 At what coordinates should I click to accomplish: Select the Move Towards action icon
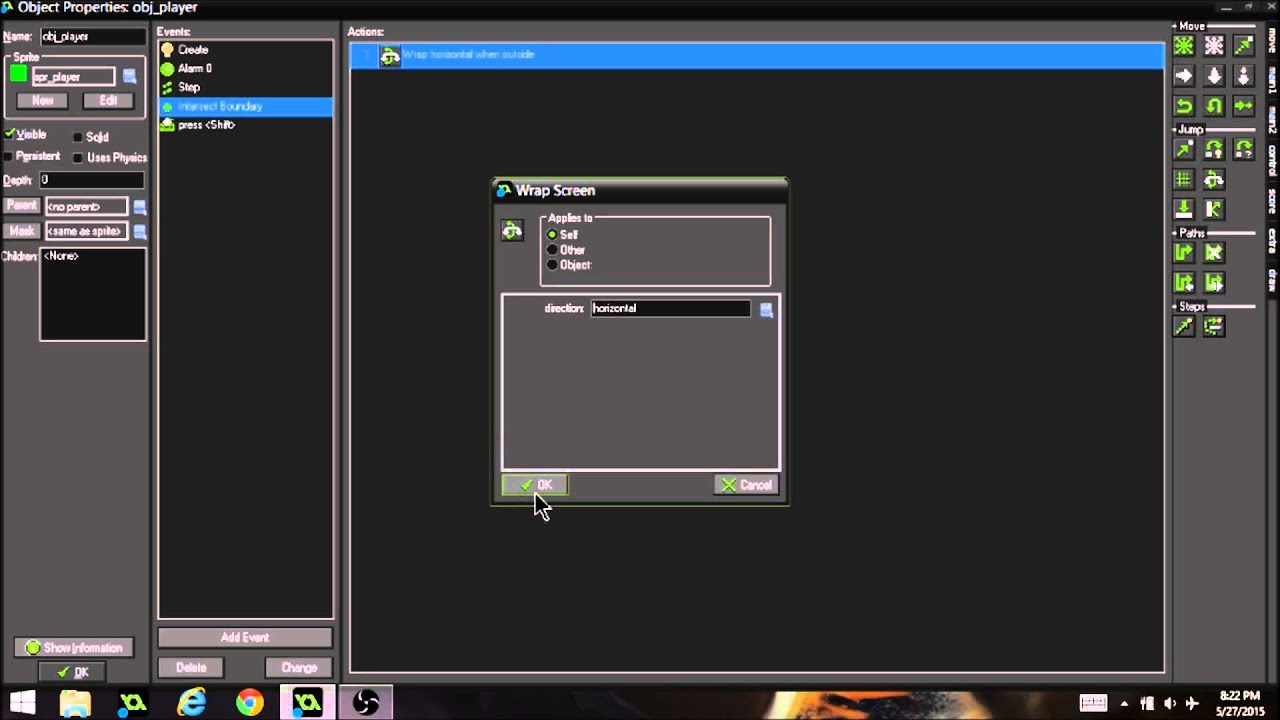coord(1244,46)
